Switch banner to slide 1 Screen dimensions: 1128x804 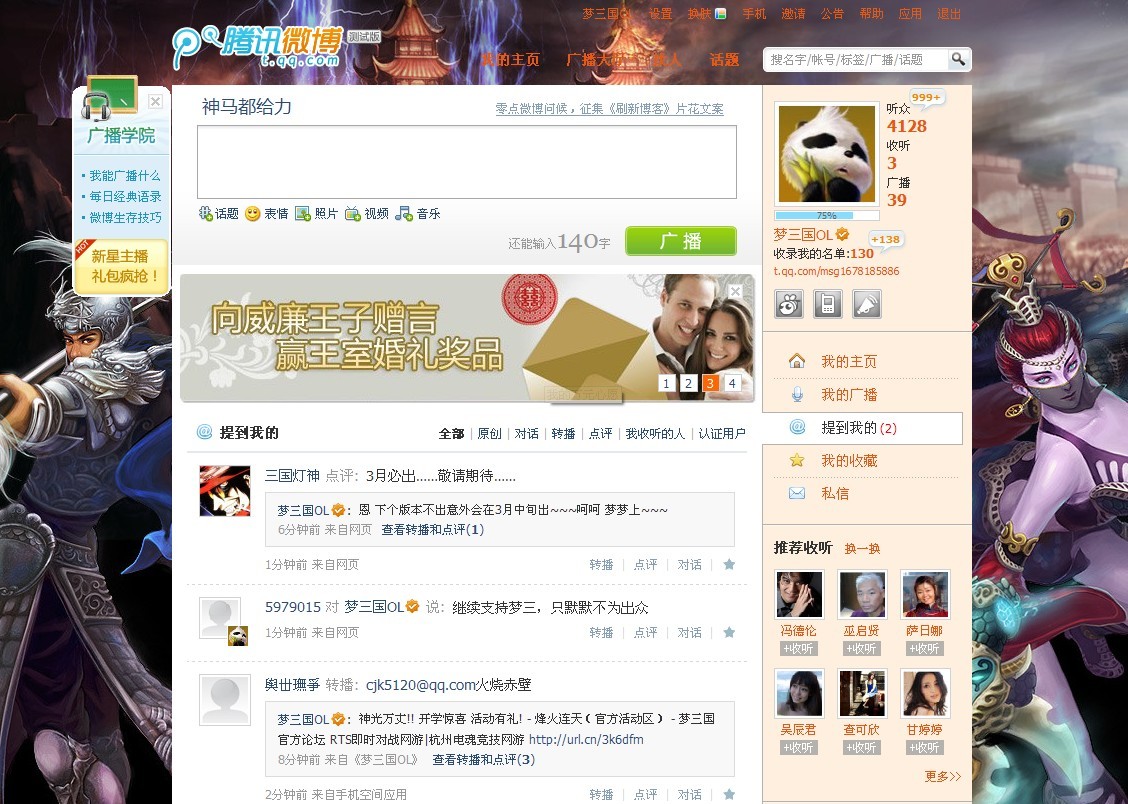666,383
